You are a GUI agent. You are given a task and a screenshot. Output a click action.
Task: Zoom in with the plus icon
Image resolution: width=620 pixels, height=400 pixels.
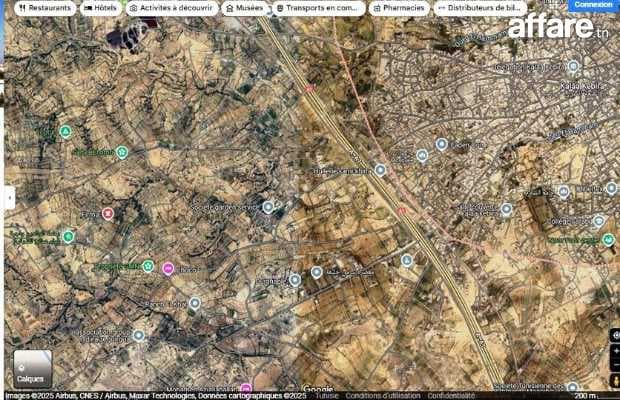pos(615,351)
